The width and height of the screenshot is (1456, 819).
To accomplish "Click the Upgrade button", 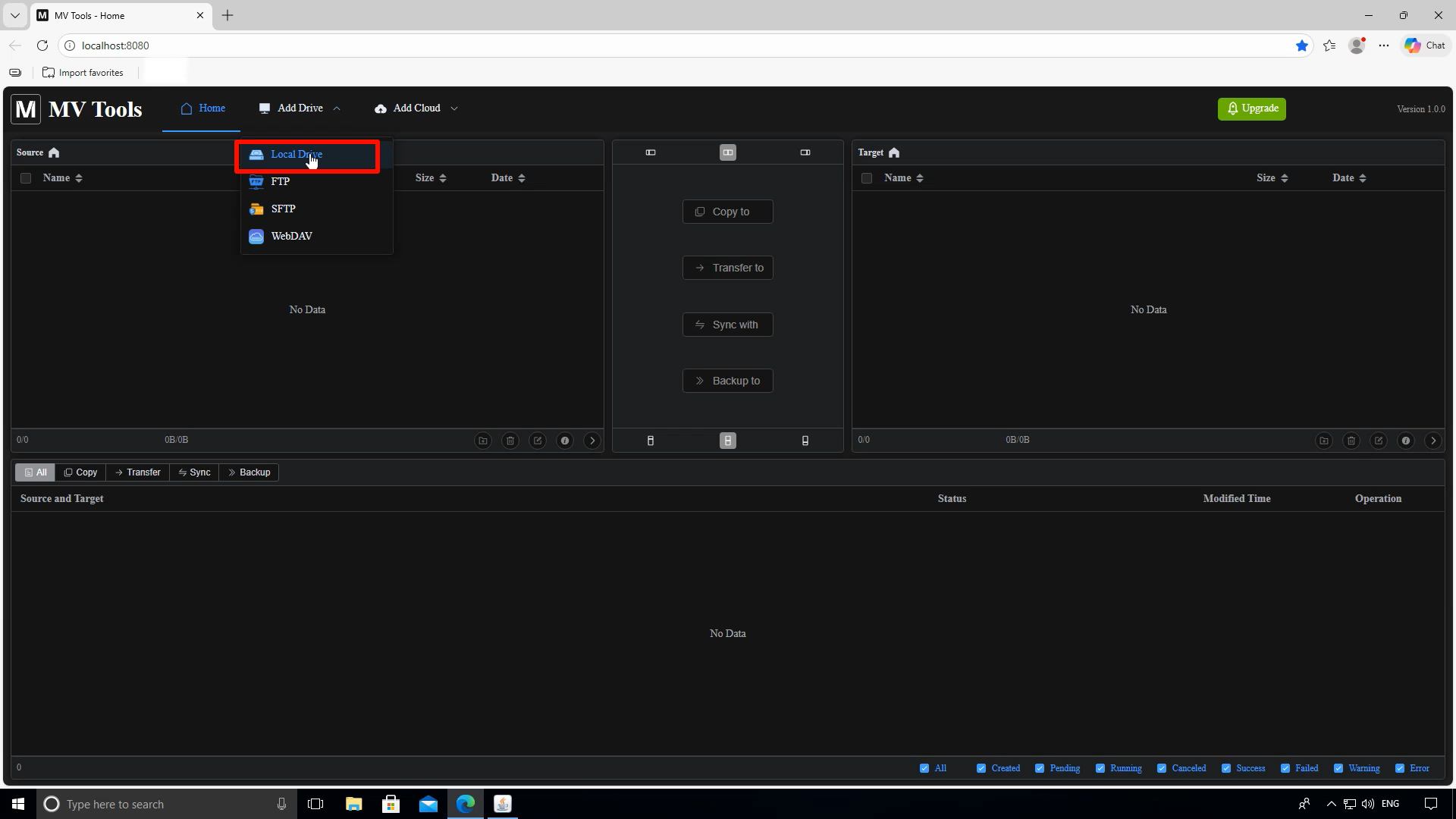I will pyautogui.click(x=1251, y=108).
